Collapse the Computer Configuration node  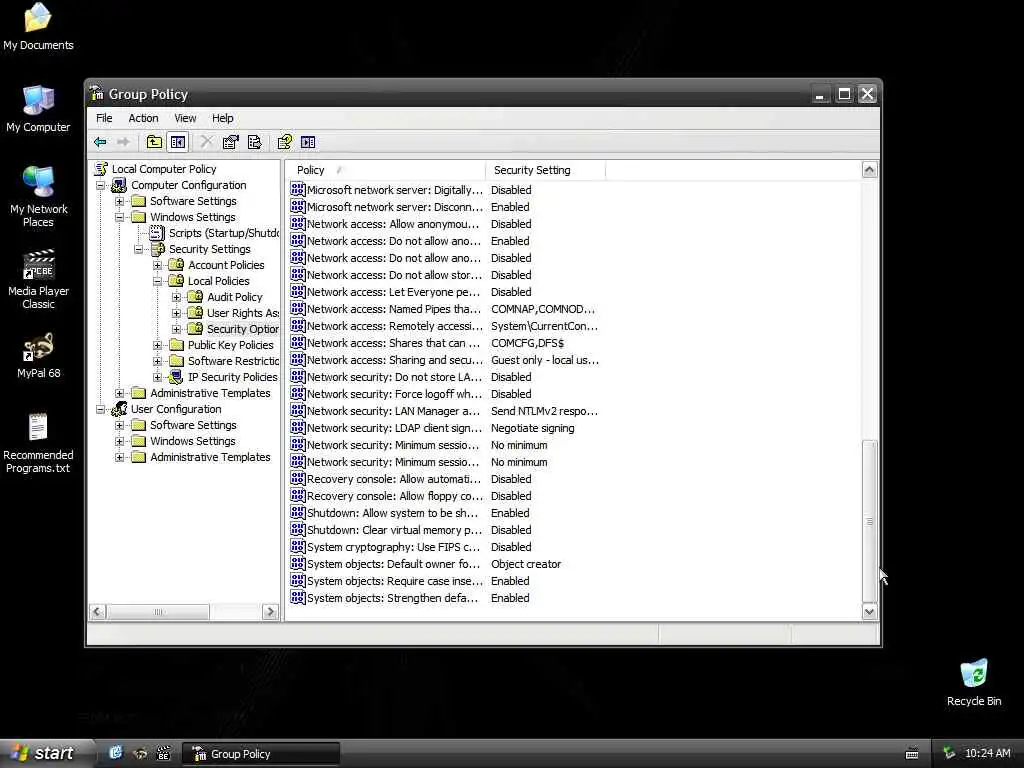tap(101, 185)
